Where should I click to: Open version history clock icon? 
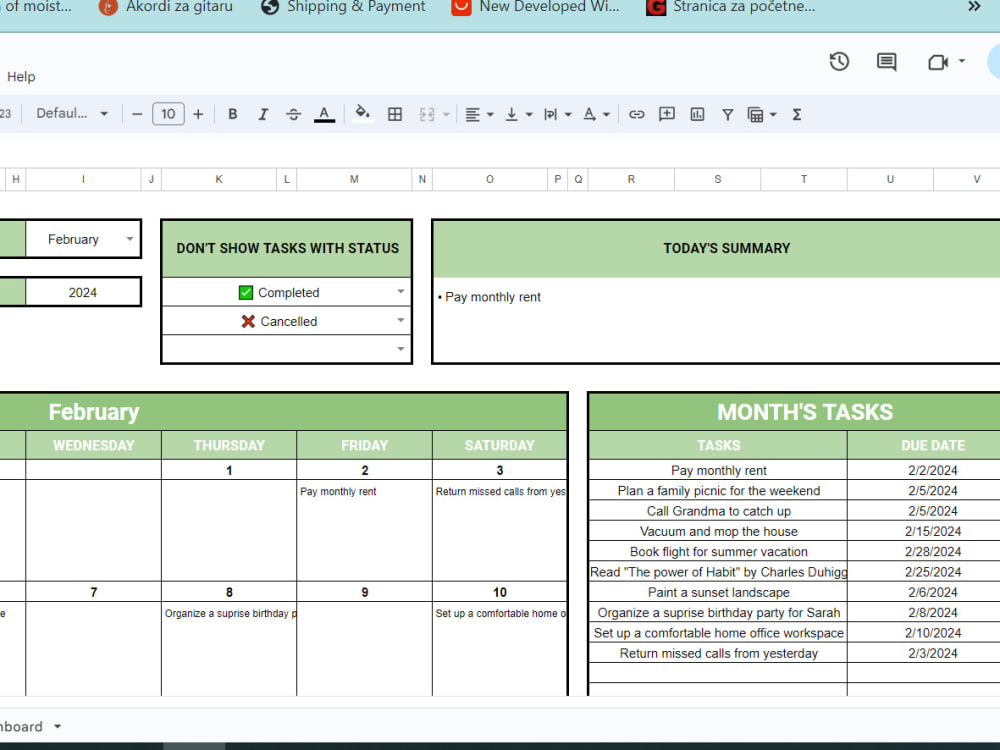839,62
